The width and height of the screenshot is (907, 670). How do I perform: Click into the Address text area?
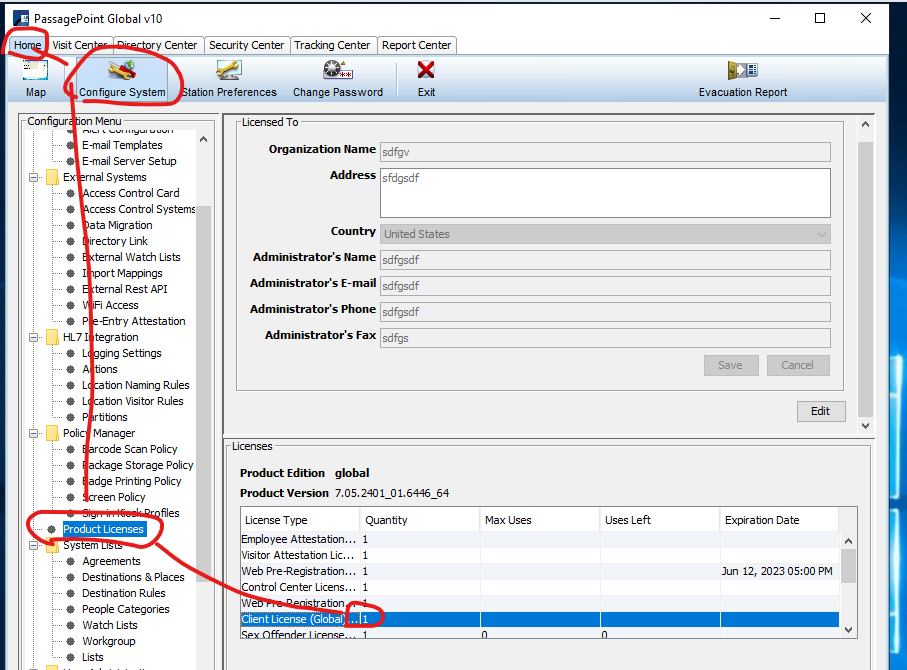point(605,193)
